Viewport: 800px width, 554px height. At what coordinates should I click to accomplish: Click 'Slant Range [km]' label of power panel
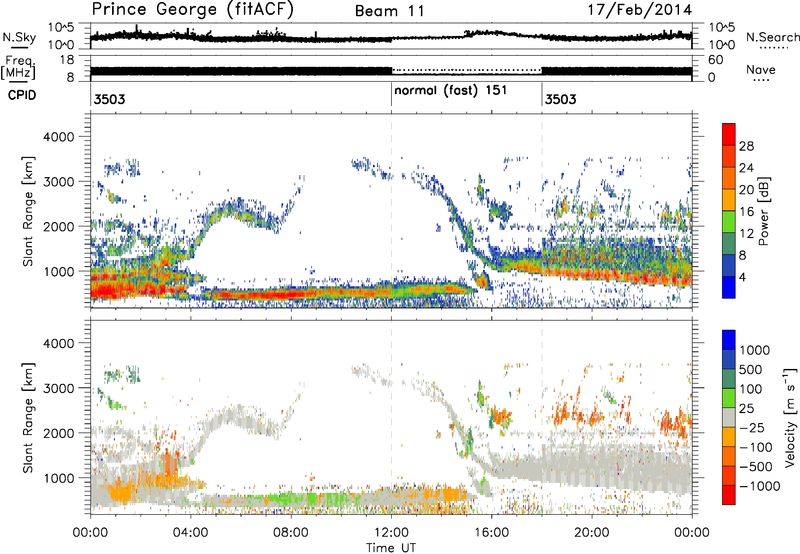(x=29, y=211)
